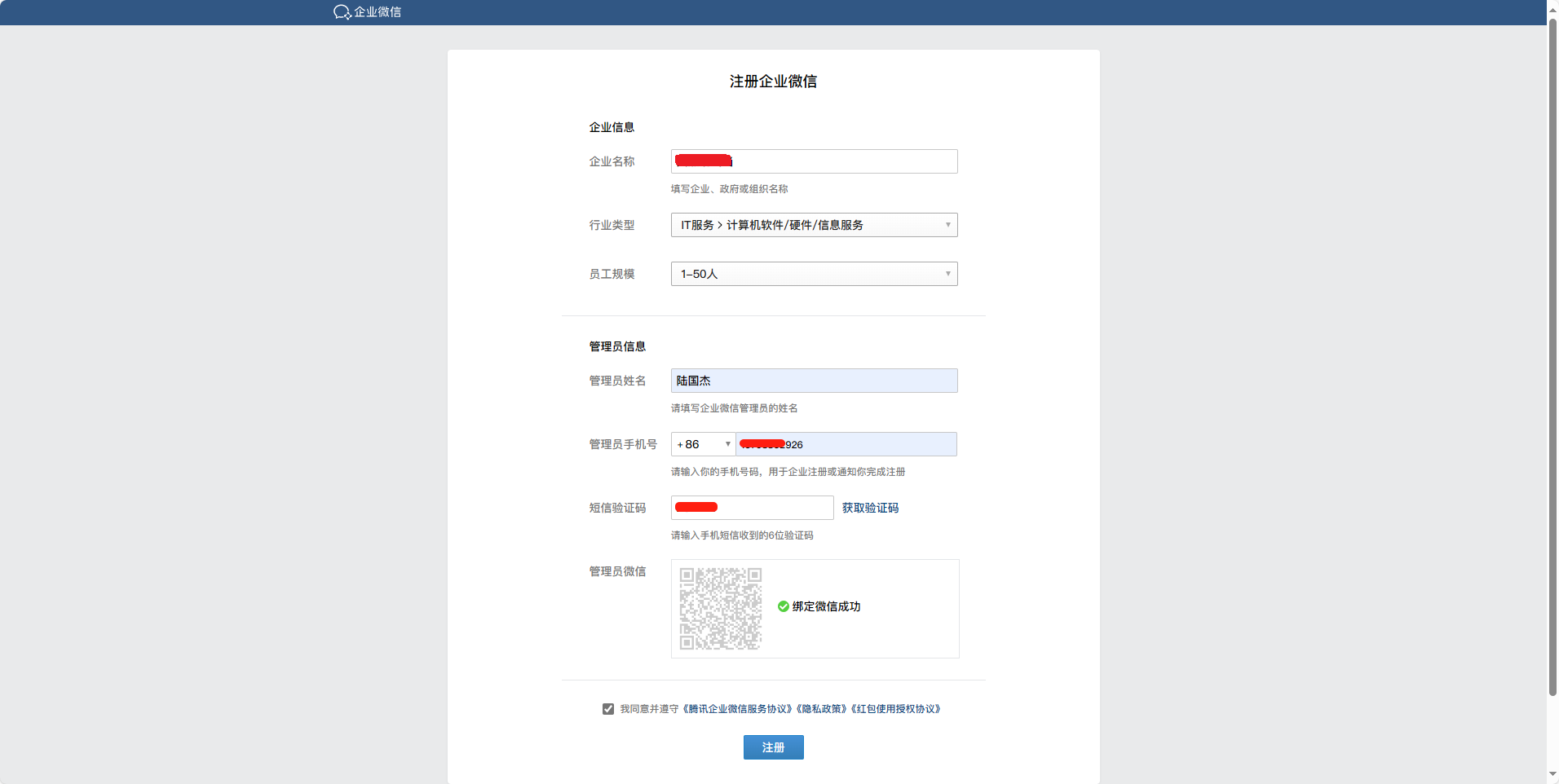The image size is (1559, 784).
Task: Open the +86 country code dropdown
Action: [703, 444]
